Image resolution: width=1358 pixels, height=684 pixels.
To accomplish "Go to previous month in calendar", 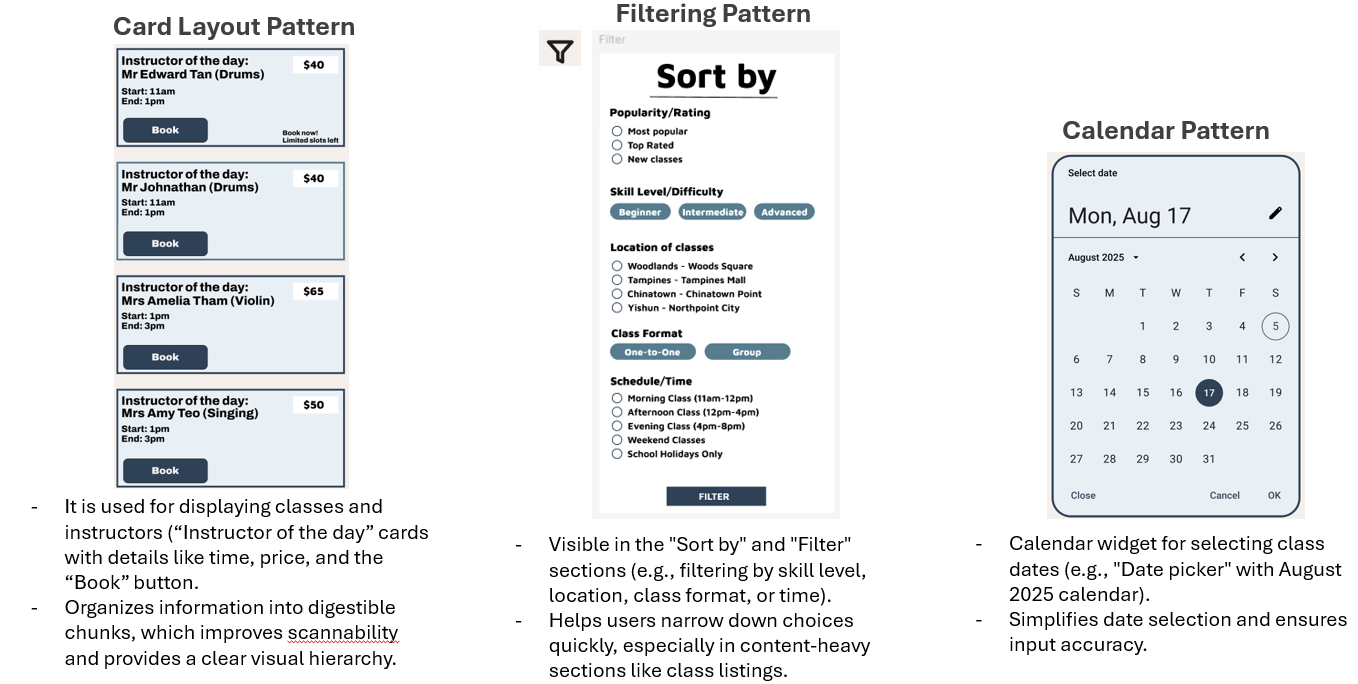I will [1242, 258].
